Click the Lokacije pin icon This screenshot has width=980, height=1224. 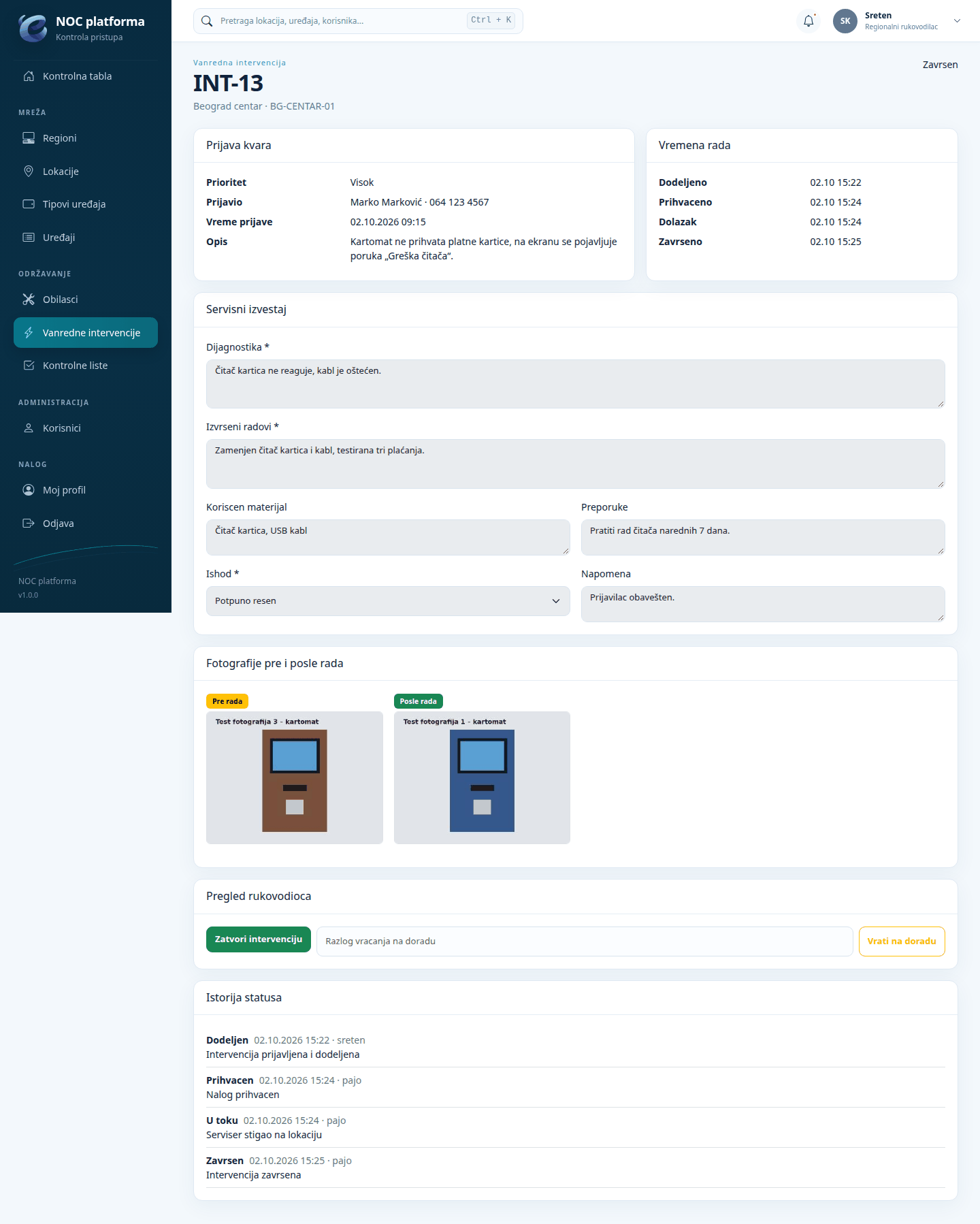coord(29,172)
